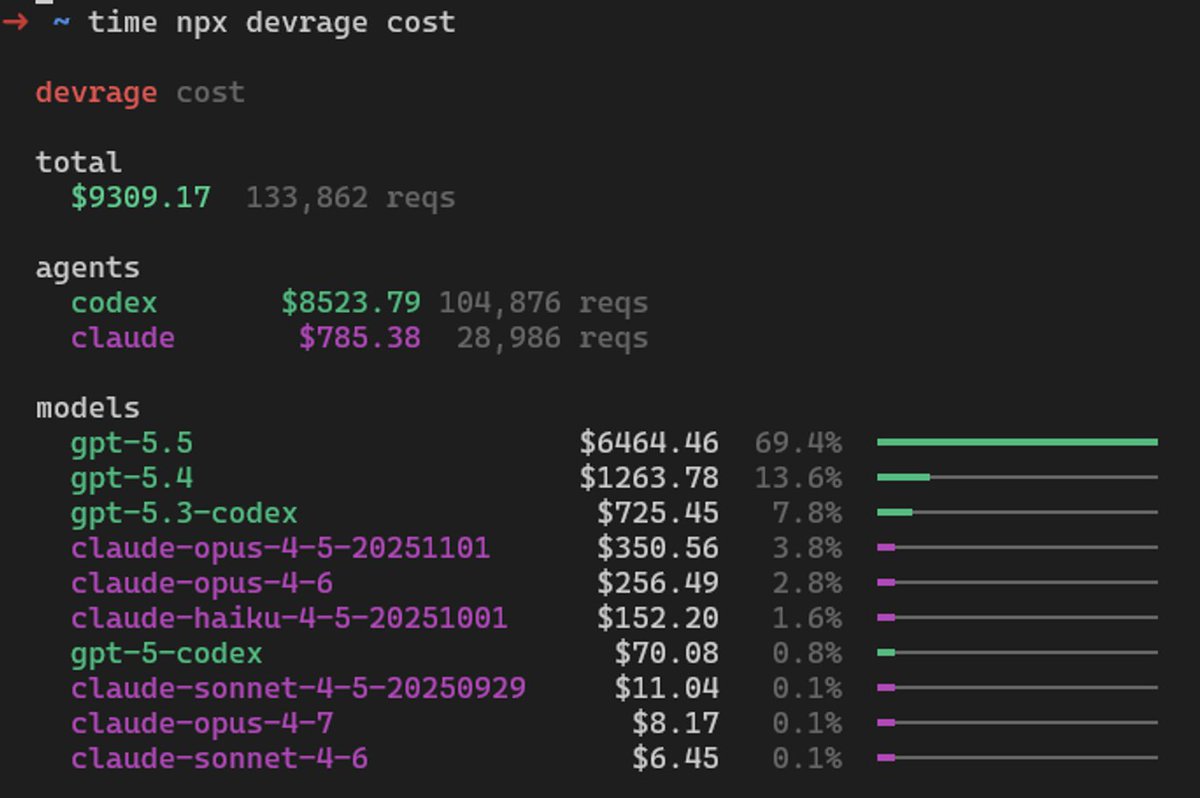Click the "claude" agent name
The height and width of the screenshot is (798, 1200).
click(x=123, y=338)
